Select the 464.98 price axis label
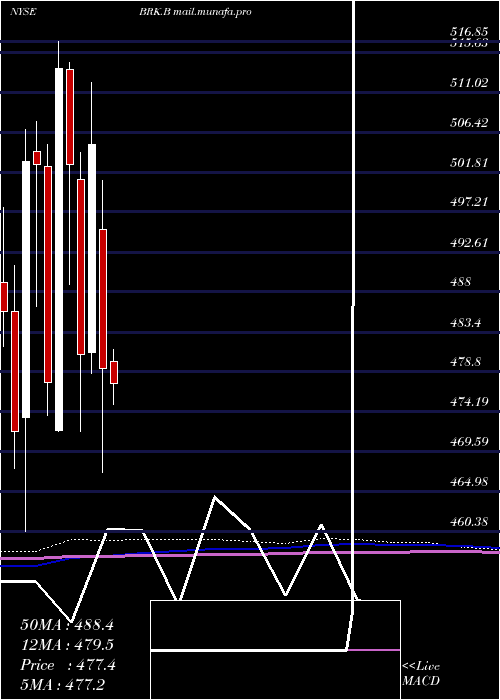 (x=469, y=482)
